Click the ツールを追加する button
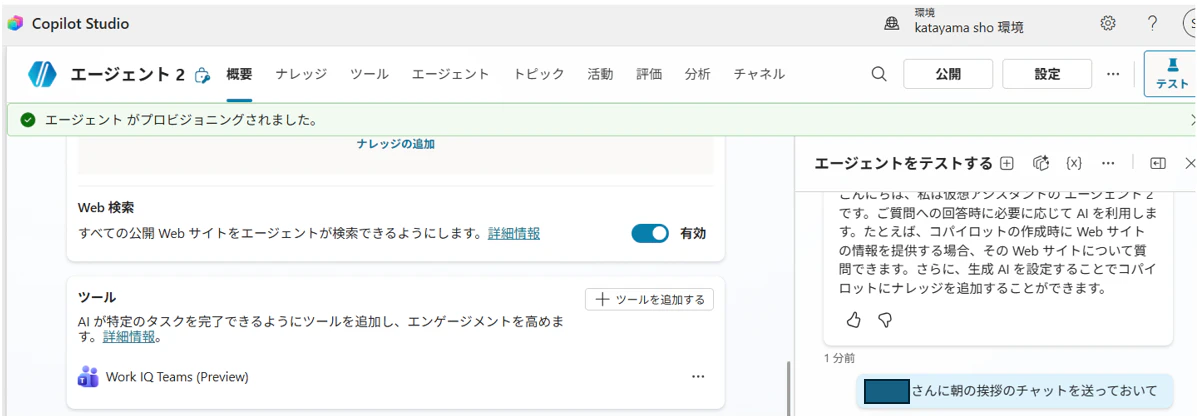Viewport: 1199px width, 418px height. point(649,300)
